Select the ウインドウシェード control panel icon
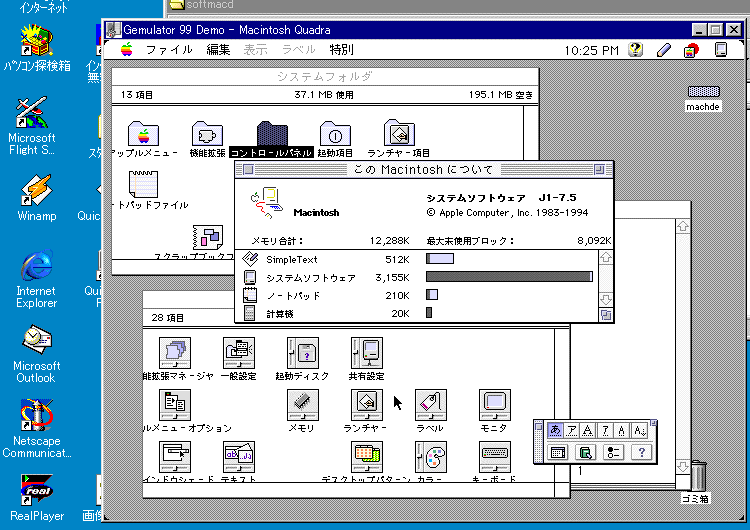Viewport: 750px width, 530px height. point(175,456)
